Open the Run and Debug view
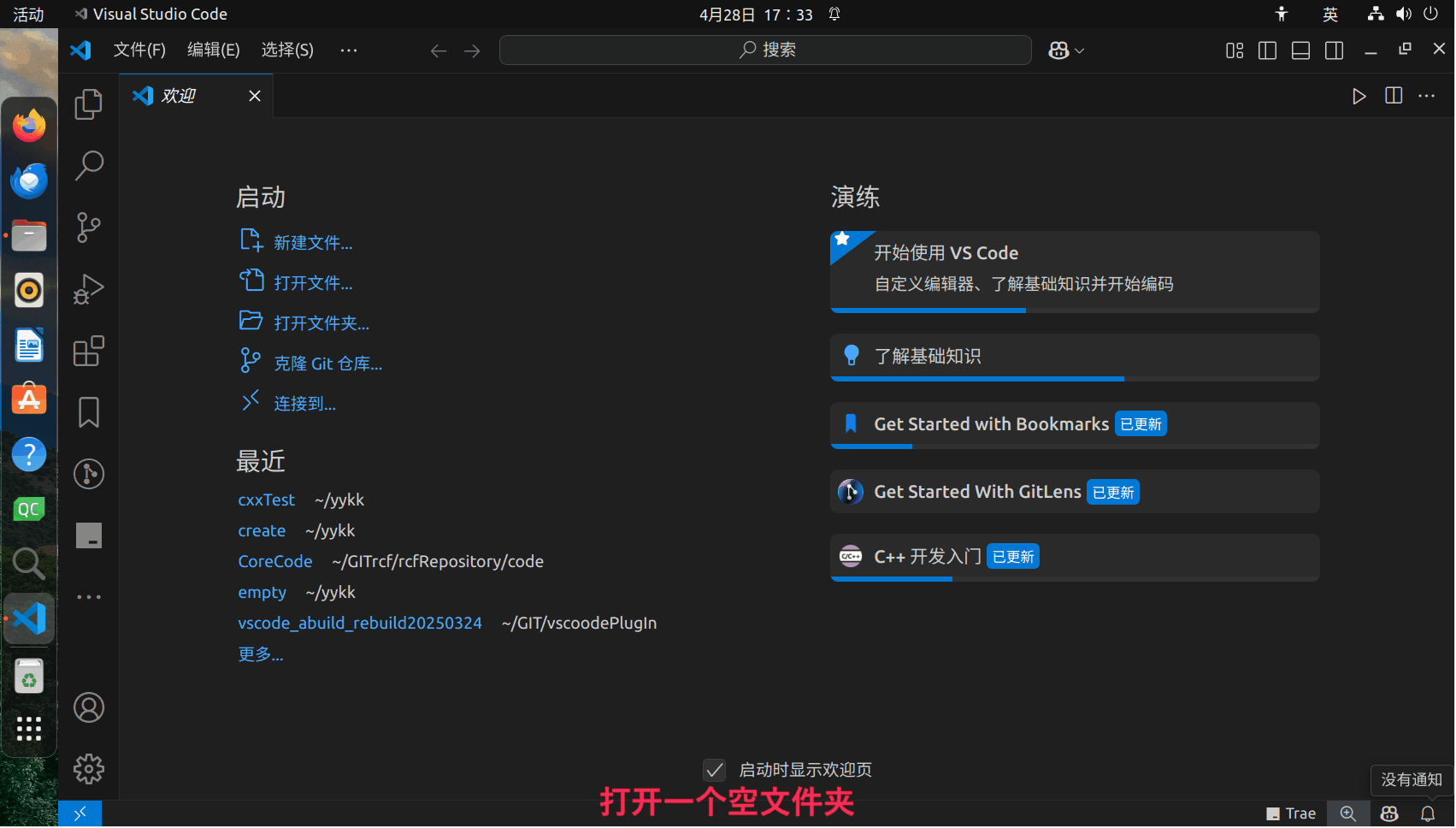 [x=88, y=289]
